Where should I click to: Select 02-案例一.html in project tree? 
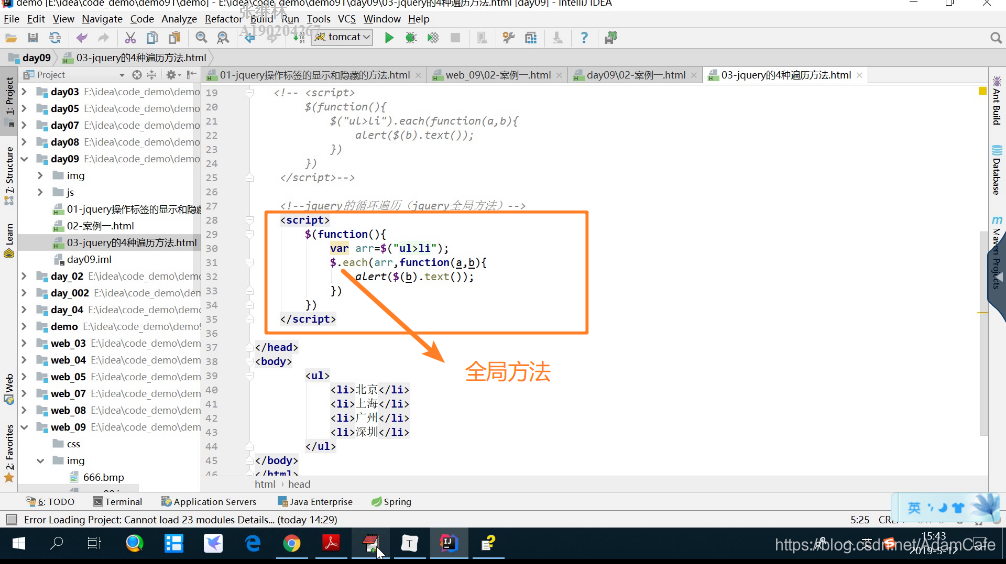pyautogui.click(x=100, y=226)
